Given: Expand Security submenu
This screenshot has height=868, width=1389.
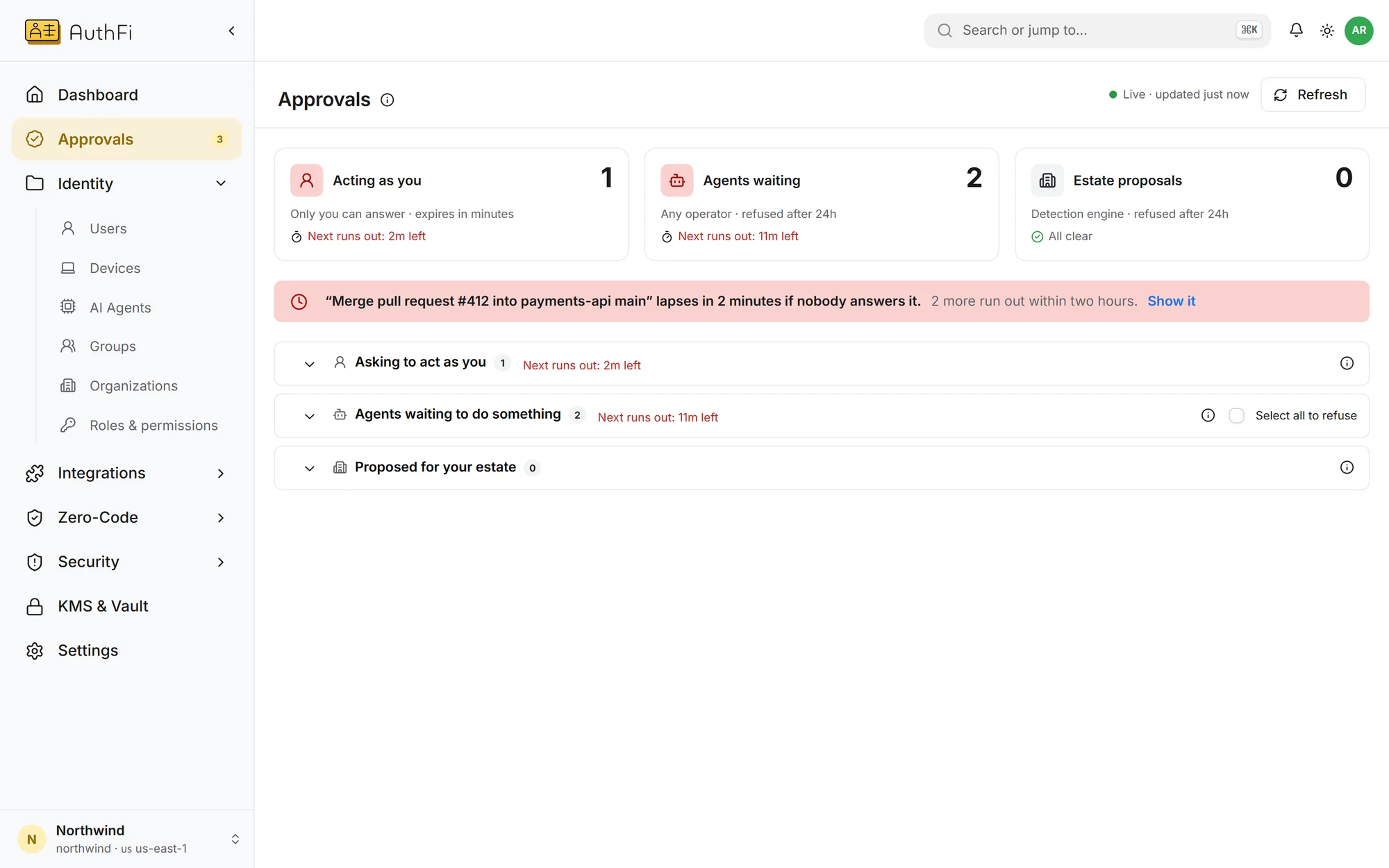Looking at the screenshot, I should click(x=221, y=562).
